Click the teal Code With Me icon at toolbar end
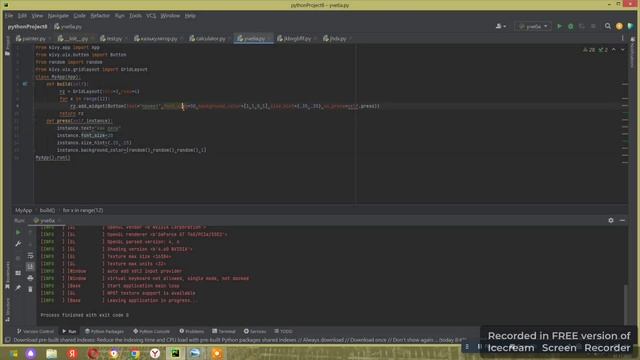The width and height of the screenshot is (640, 360). (630, 26)
